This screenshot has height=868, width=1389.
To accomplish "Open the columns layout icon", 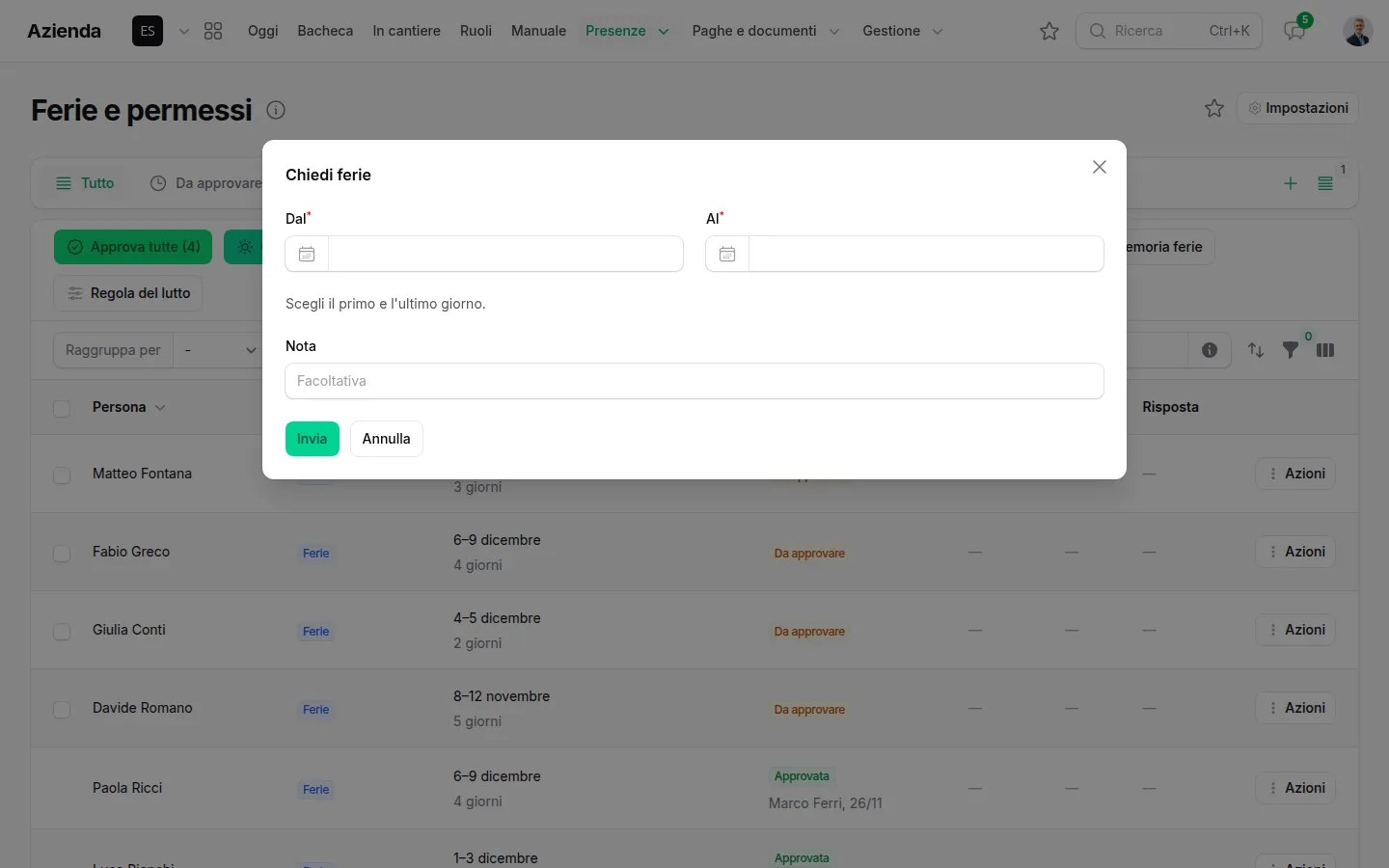I will point(1325,350).
